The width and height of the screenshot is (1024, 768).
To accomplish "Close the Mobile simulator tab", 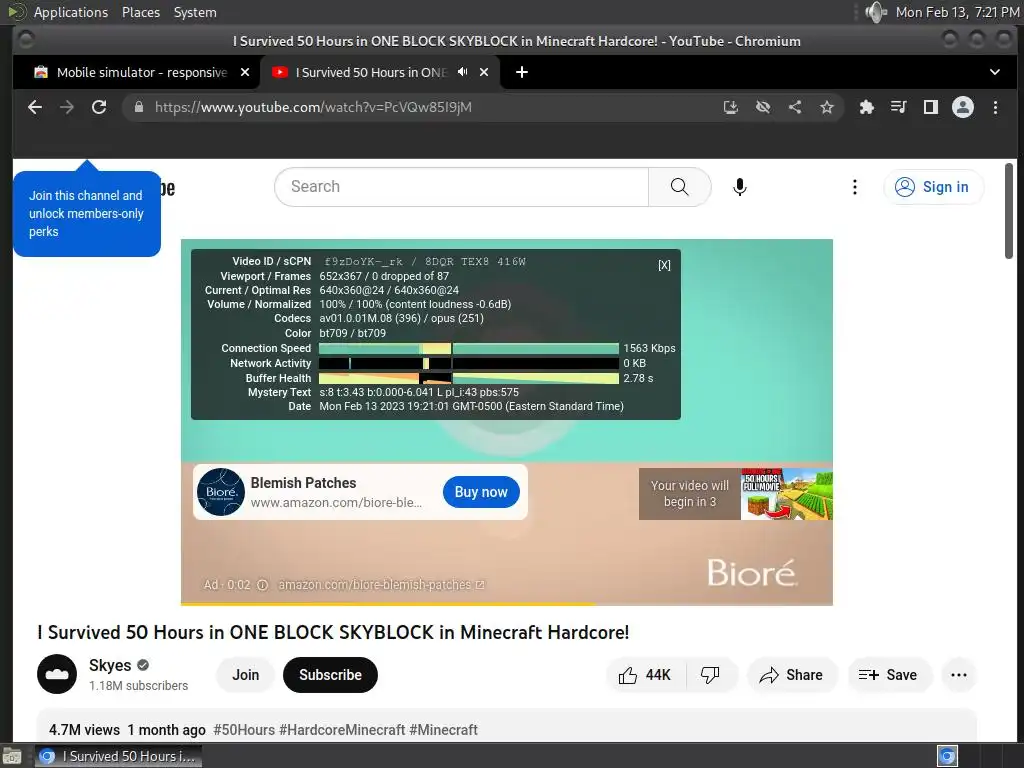I will [245, 72].
